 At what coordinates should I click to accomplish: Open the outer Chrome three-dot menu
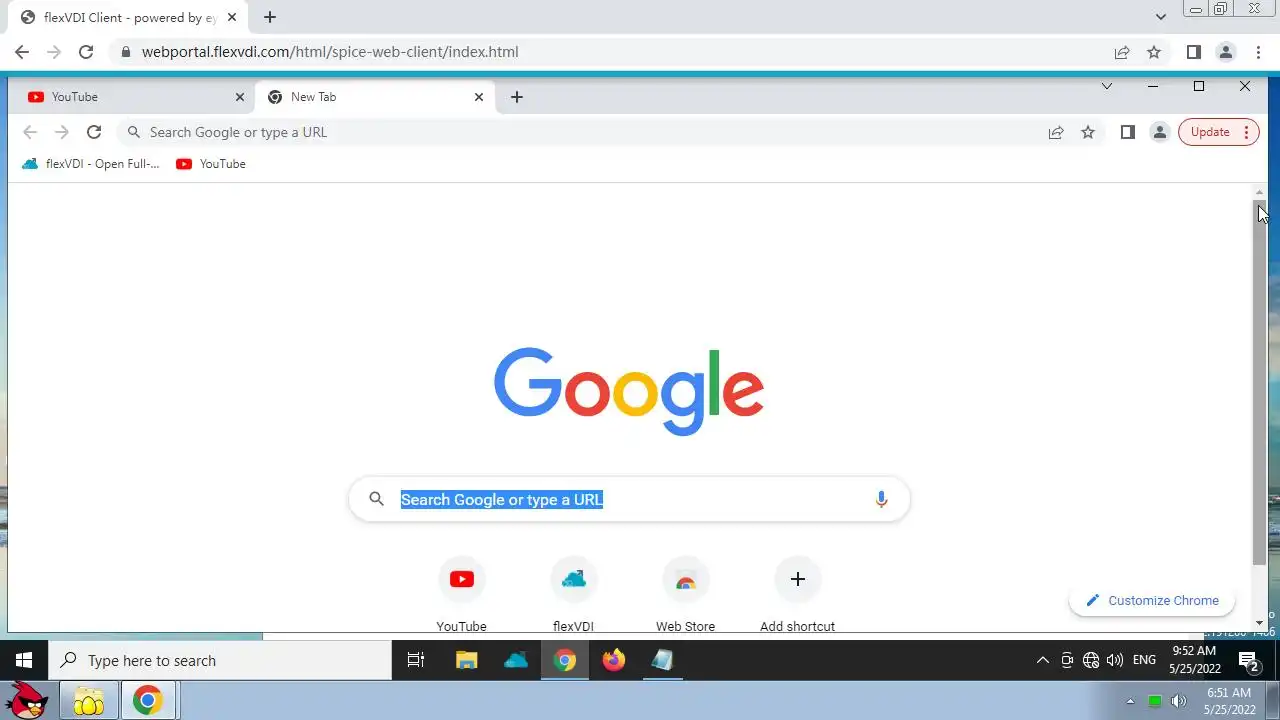[x=1259, y=52]
